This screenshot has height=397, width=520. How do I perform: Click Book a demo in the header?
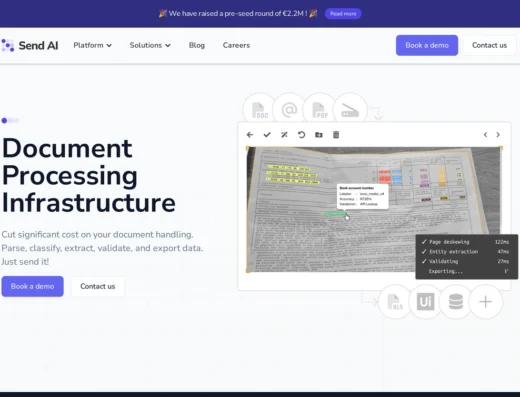[427, 45]
